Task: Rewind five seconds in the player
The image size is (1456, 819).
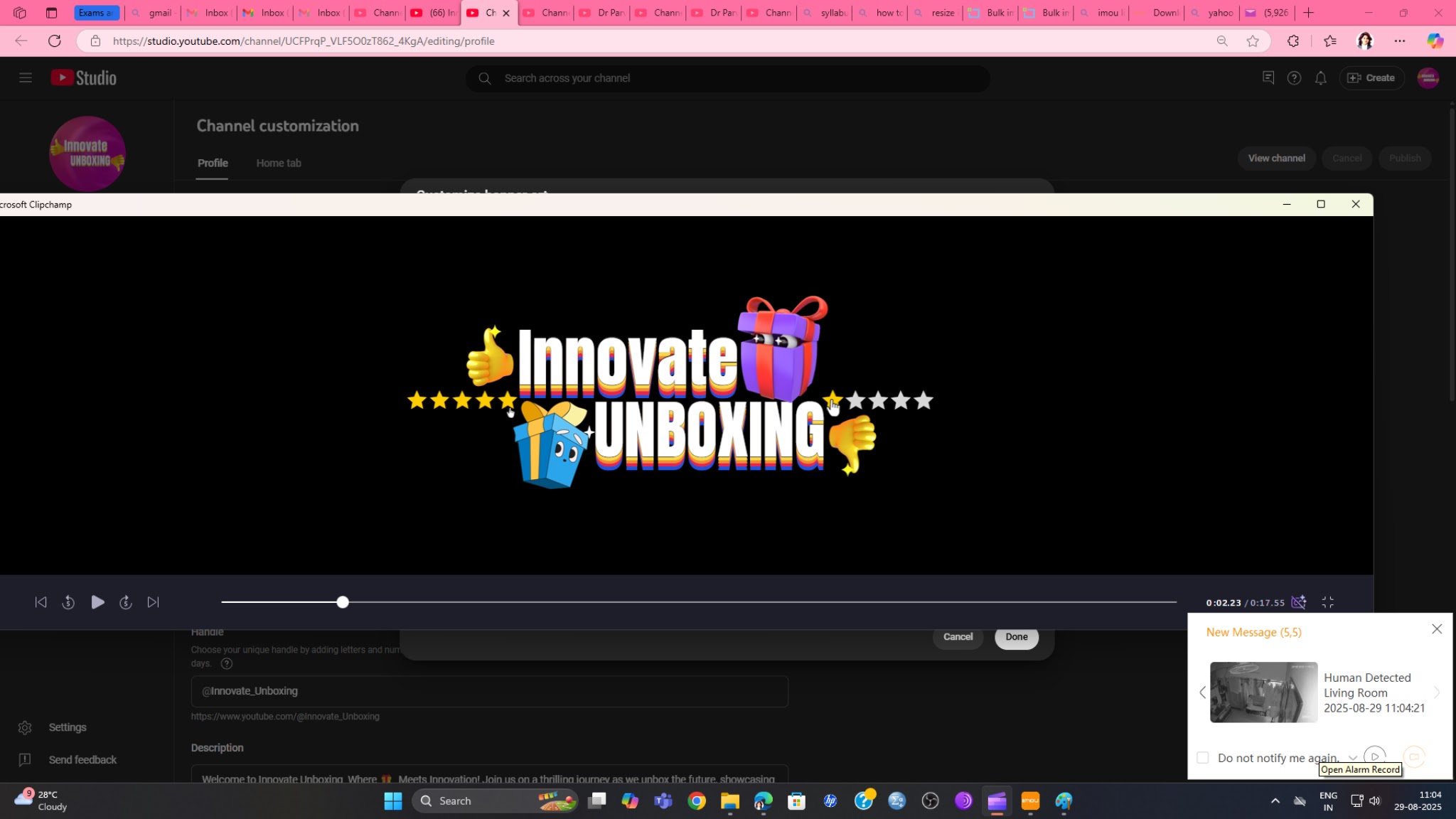Action: (68, 602)
